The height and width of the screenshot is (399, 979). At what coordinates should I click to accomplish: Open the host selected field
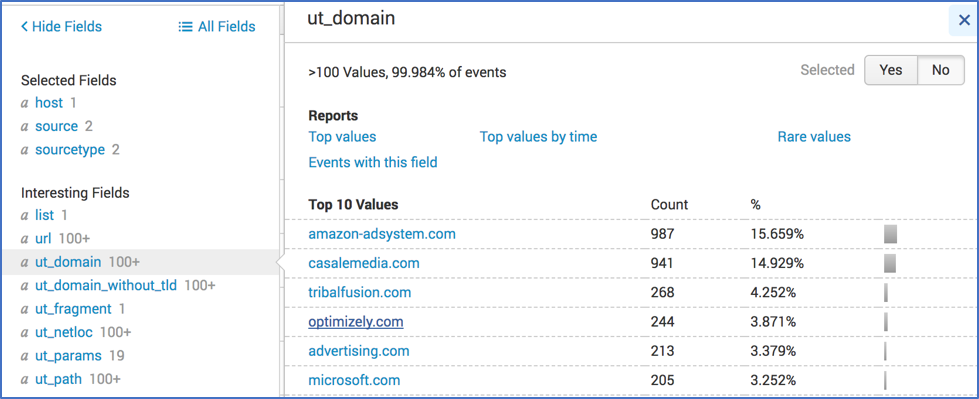pos(49,102)
